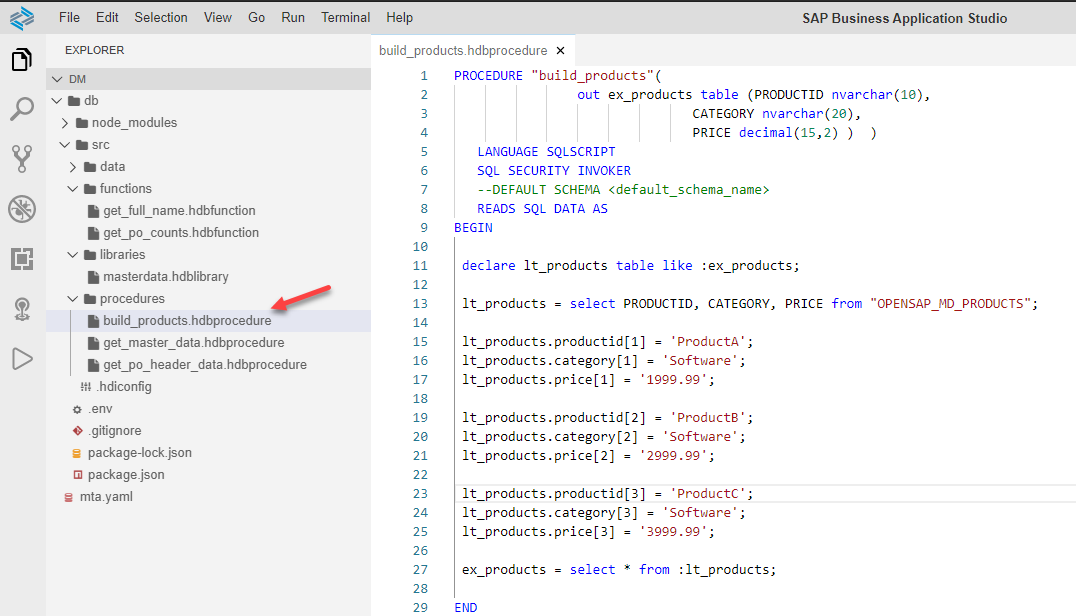Open the File menu
1076x616 pixels.
click(69, 18)
